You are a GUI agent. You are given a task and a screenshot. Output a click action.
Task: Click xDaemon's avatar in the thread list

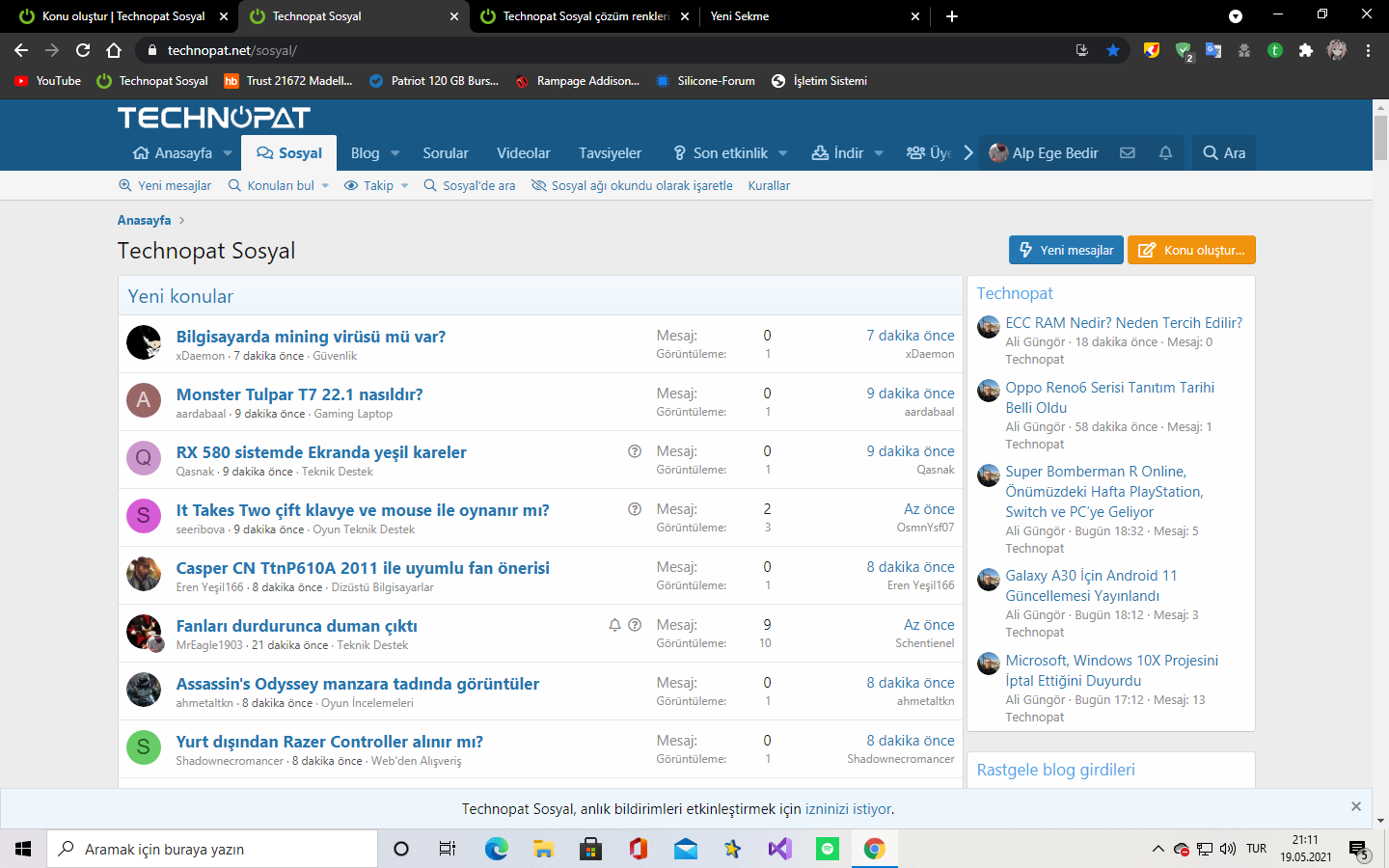(144, 342)
